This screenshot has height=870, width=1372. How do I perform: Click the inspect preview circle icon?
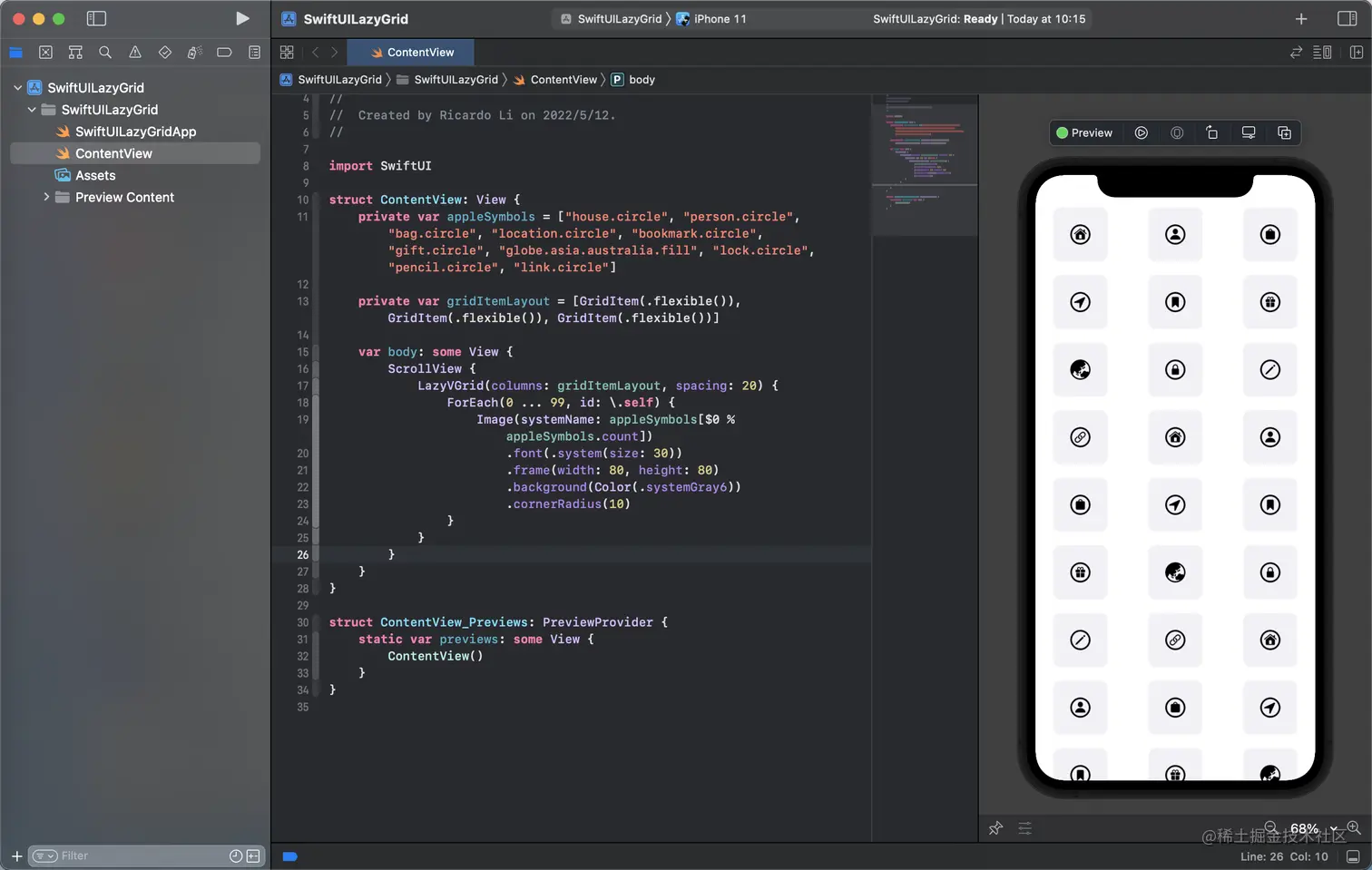coord(1177,132)
